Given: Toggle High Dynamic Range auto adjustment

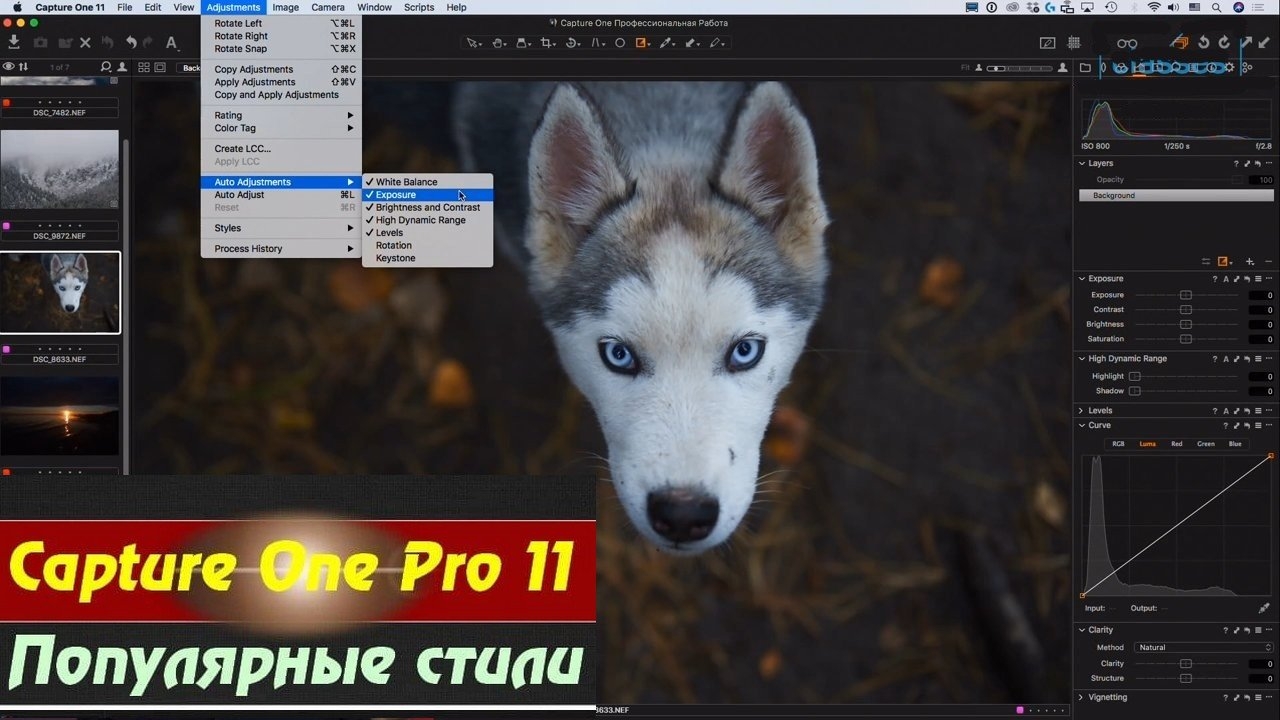Looking at the screenshot, I should pos(427,220).
